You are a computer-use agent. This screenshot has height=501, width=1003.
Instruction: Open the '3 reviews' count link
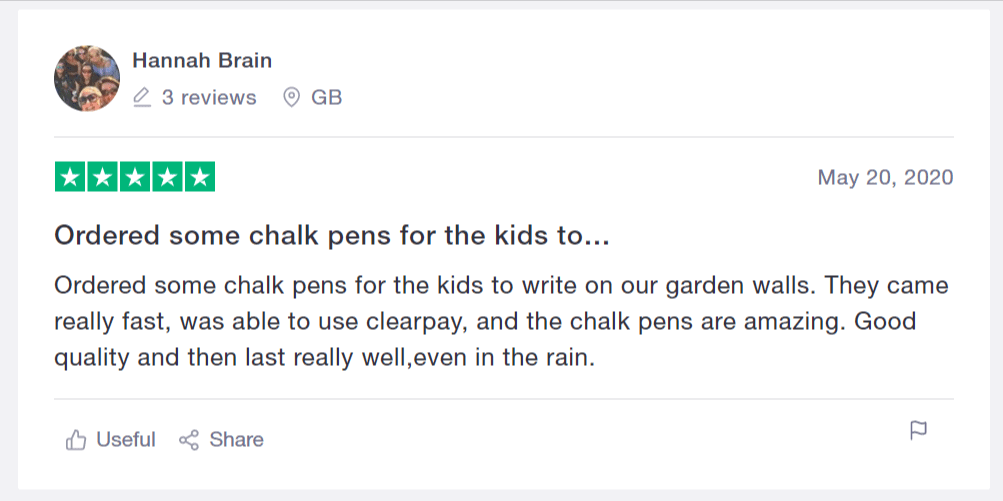point(209,98)
